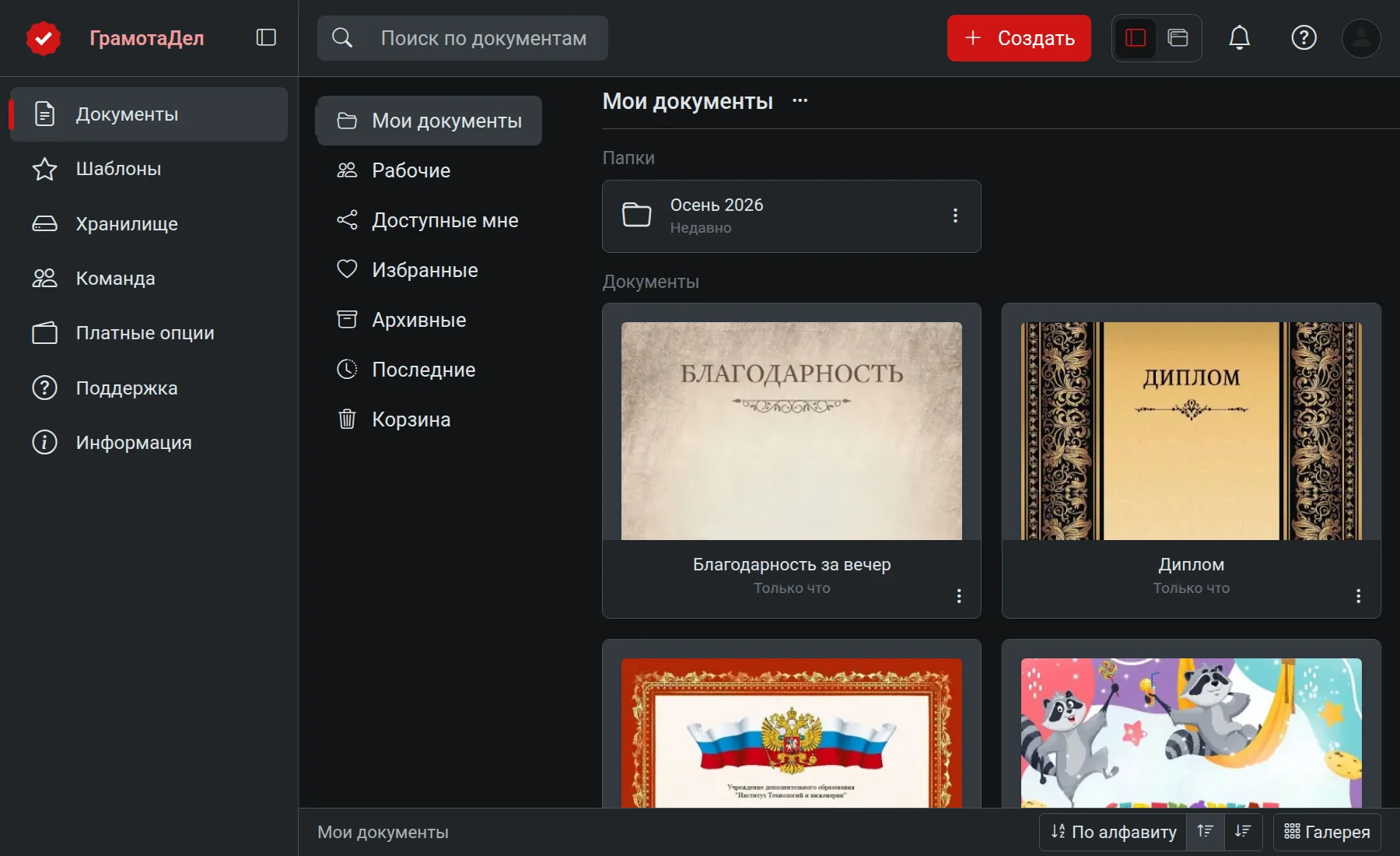
Task: Click the Последние clock icon
Action: click(347, 369)
